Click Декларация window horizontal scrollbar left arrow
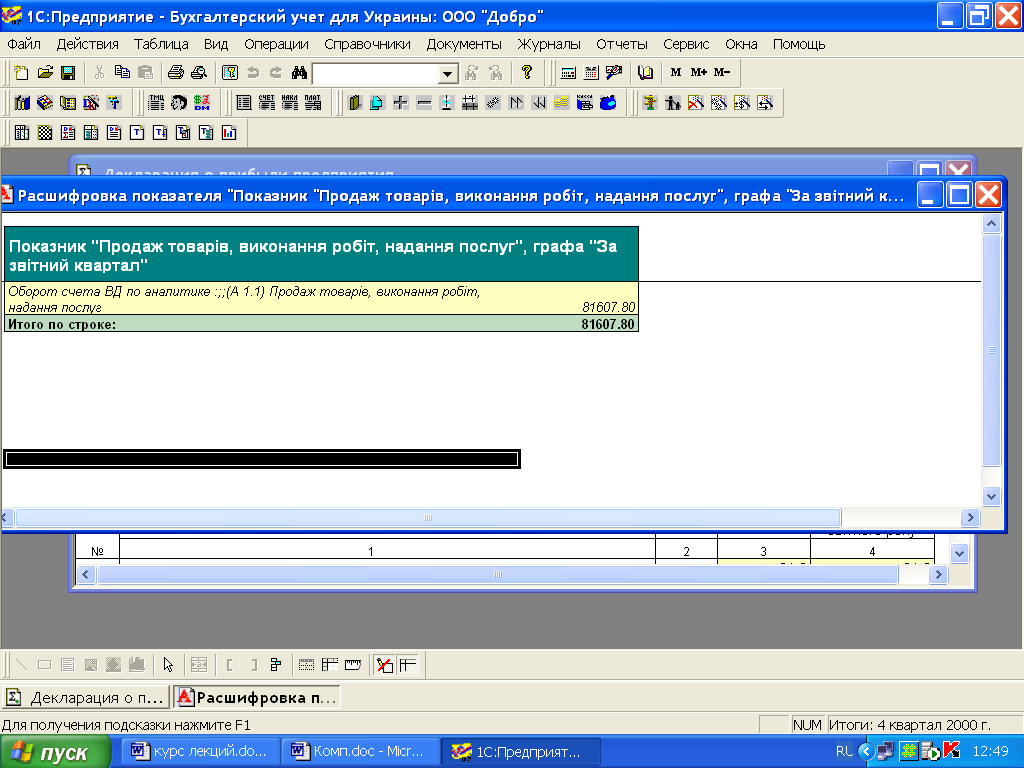 point(86,574)
